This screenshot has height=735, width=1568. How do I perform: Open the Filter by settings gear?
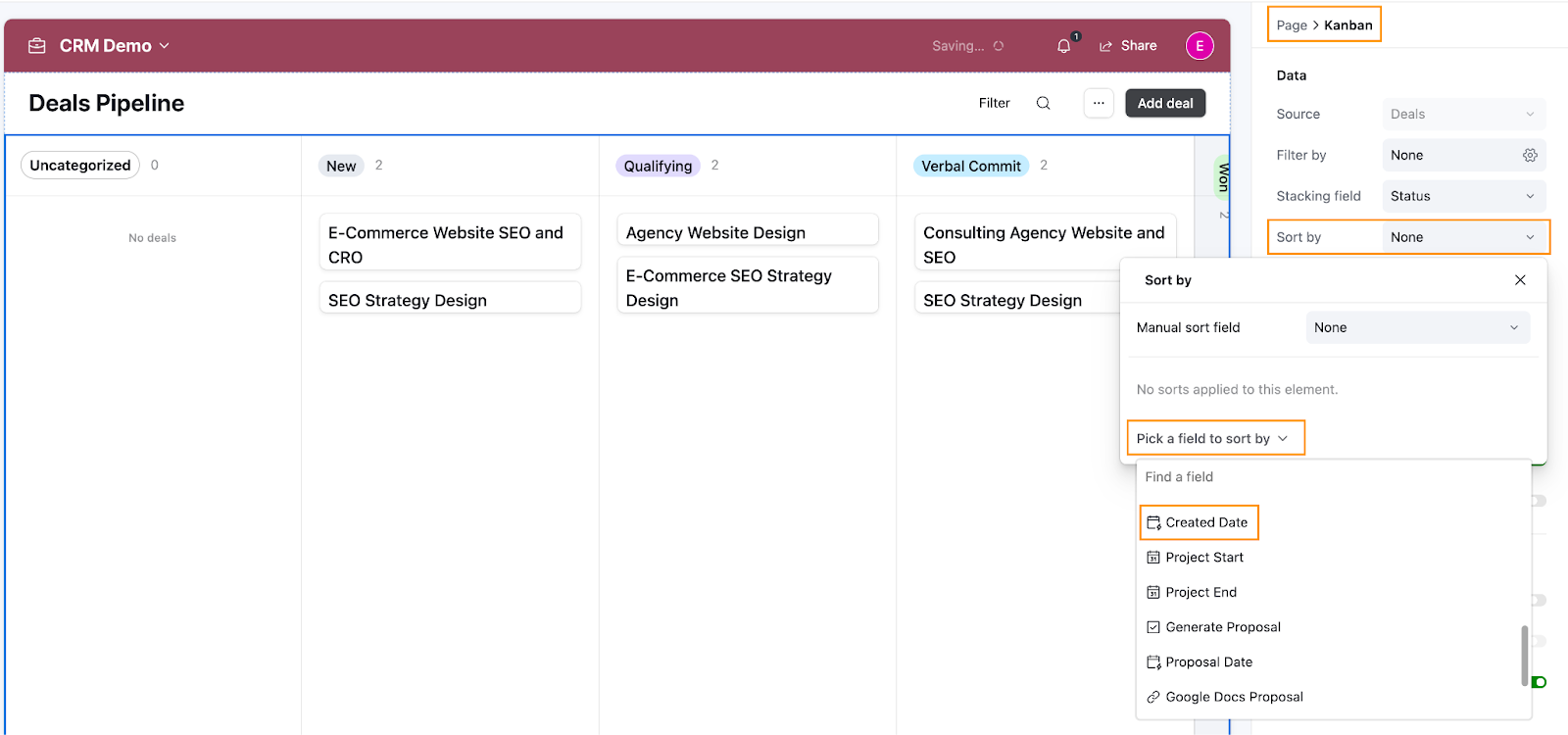[1530, 155]
